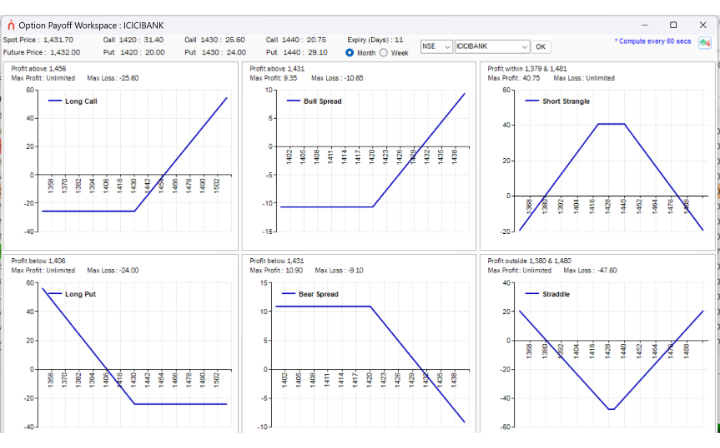720x448 pixels.
Task: Expand the ICICIBANK symbol dropdown arrow
Action: (524, 47)
